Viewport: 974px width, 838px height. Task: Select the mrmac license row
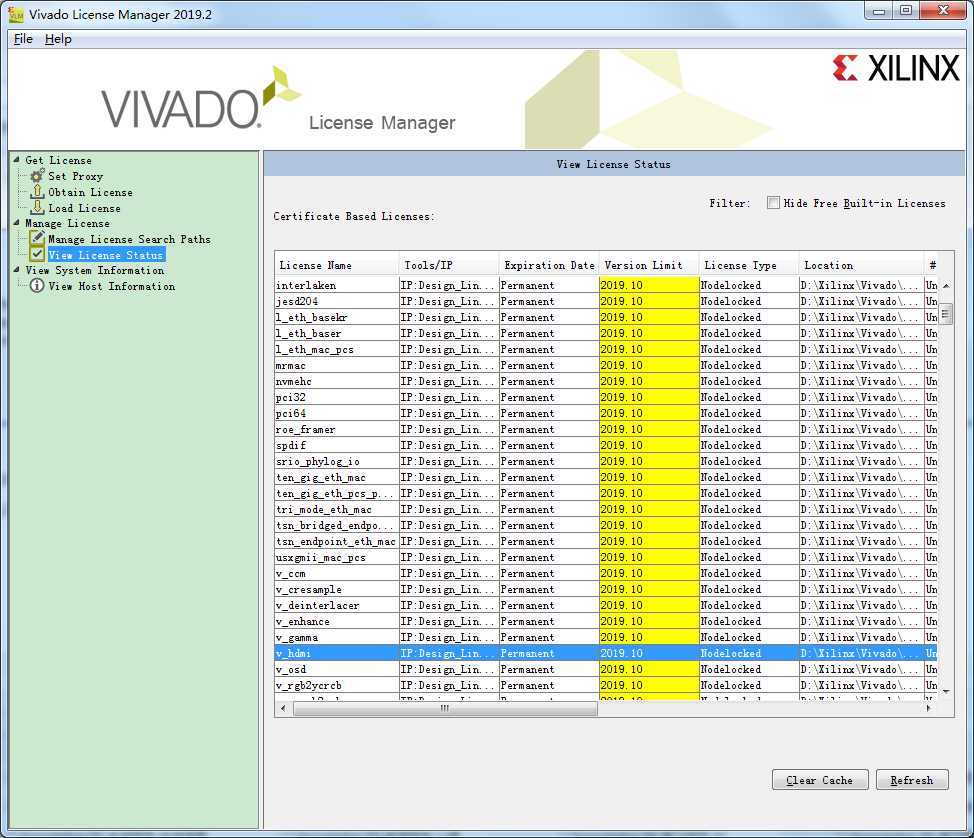click(606, 365)
